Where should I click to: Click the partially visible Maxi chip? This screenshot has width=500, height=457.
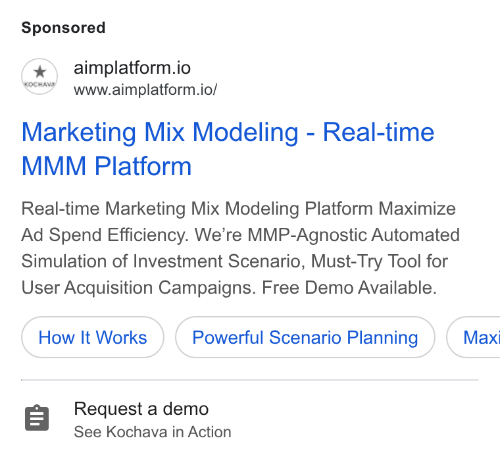(x=474, y=337)
